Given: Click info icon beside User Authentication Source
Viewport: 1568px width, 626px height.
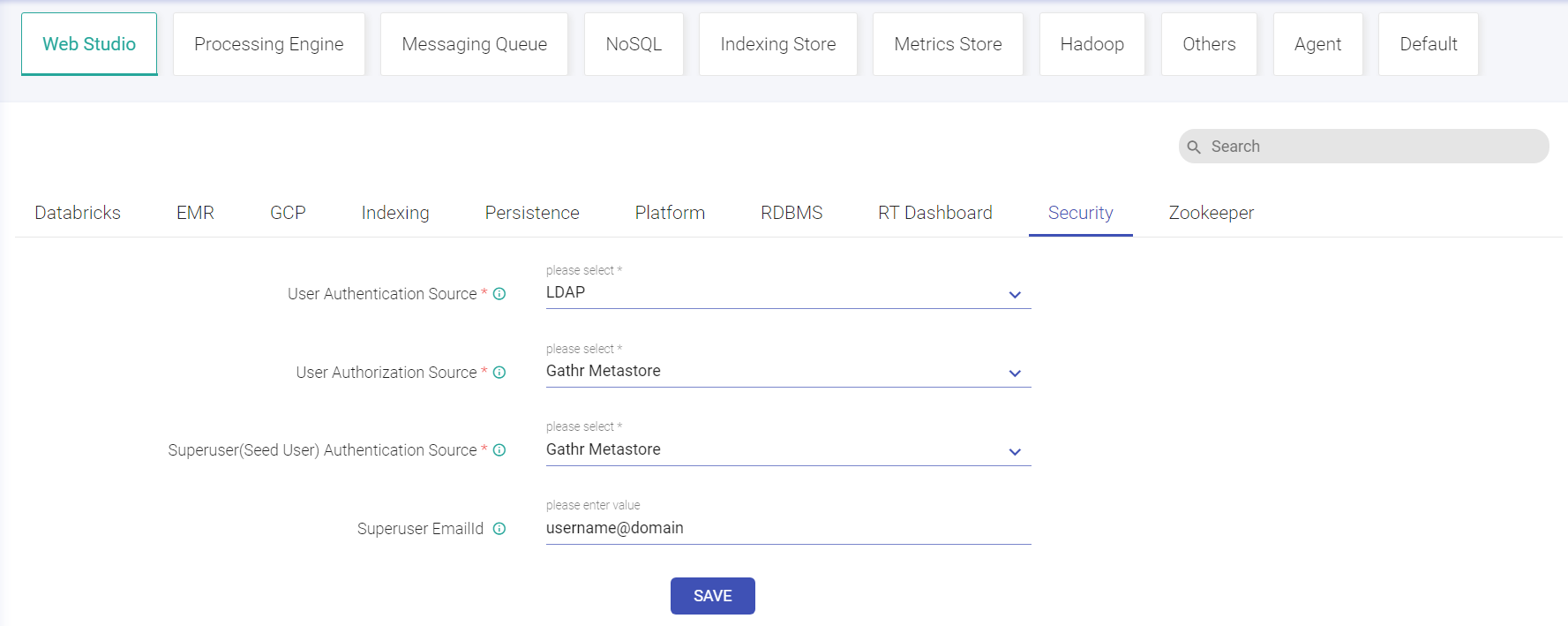Looking at the screenshot, I should [499, 294].
